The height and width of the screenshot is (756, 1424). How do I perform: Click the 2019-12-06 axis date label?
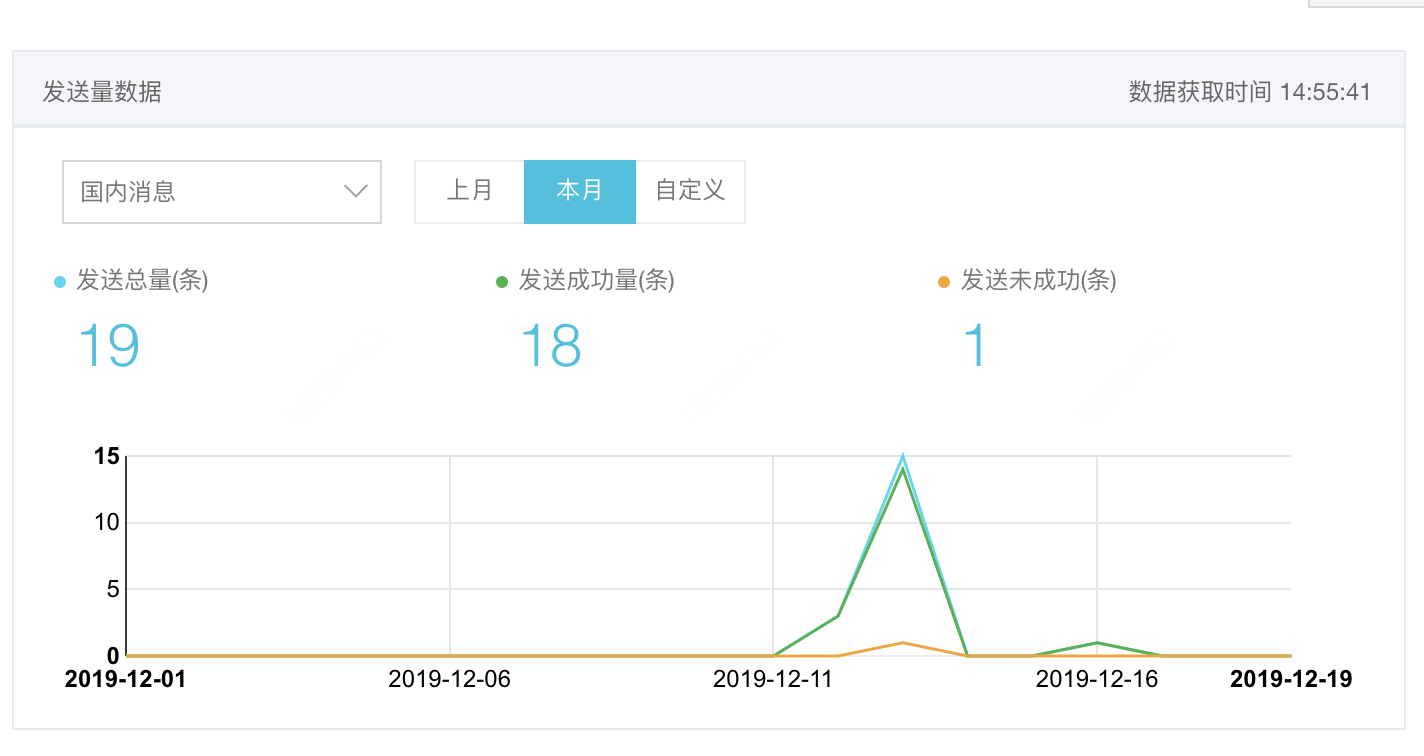[449, 679]
